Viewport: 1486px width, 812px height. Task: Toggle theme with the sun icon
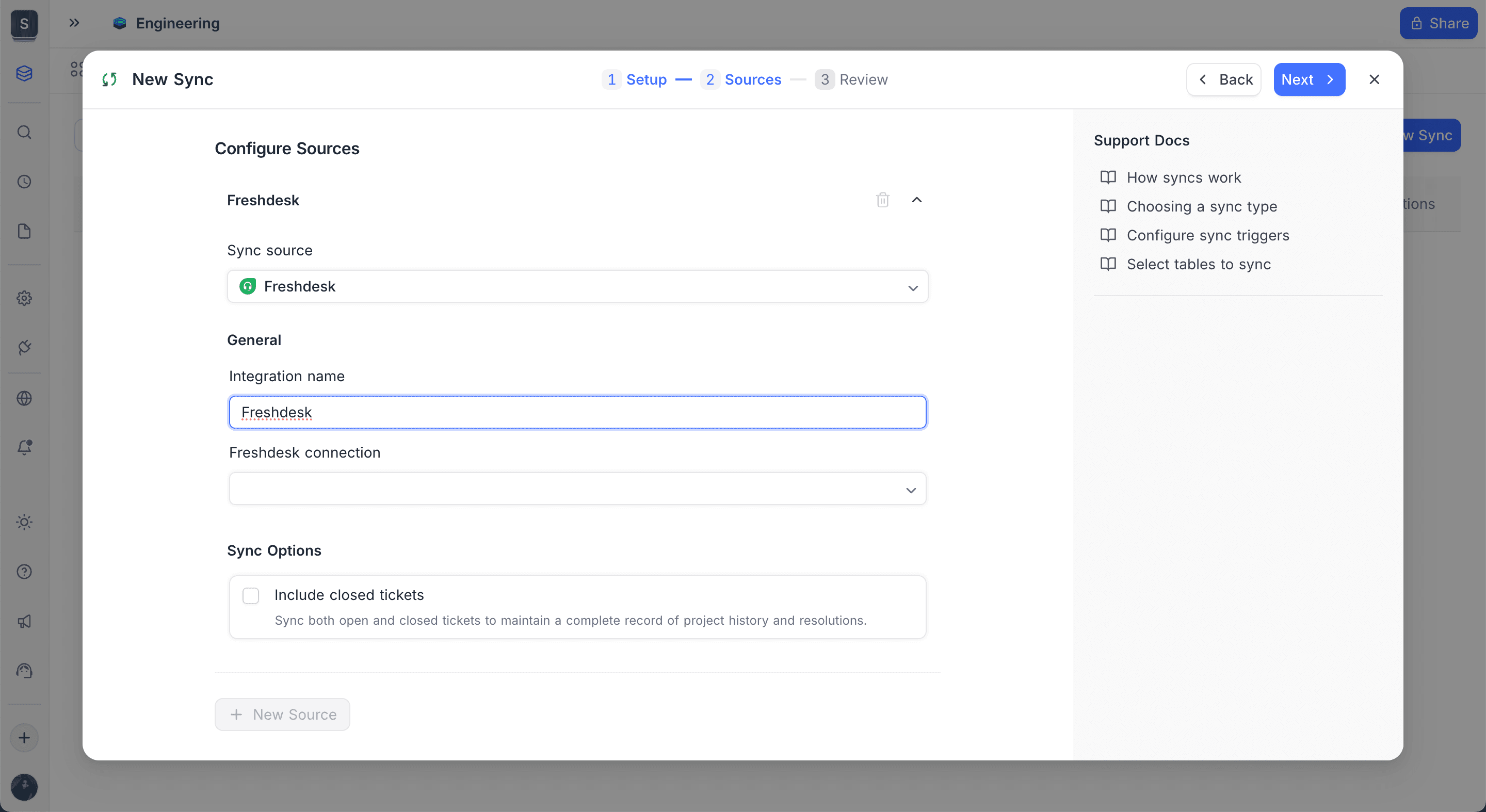pyautogui.click(x=24, y=522)
